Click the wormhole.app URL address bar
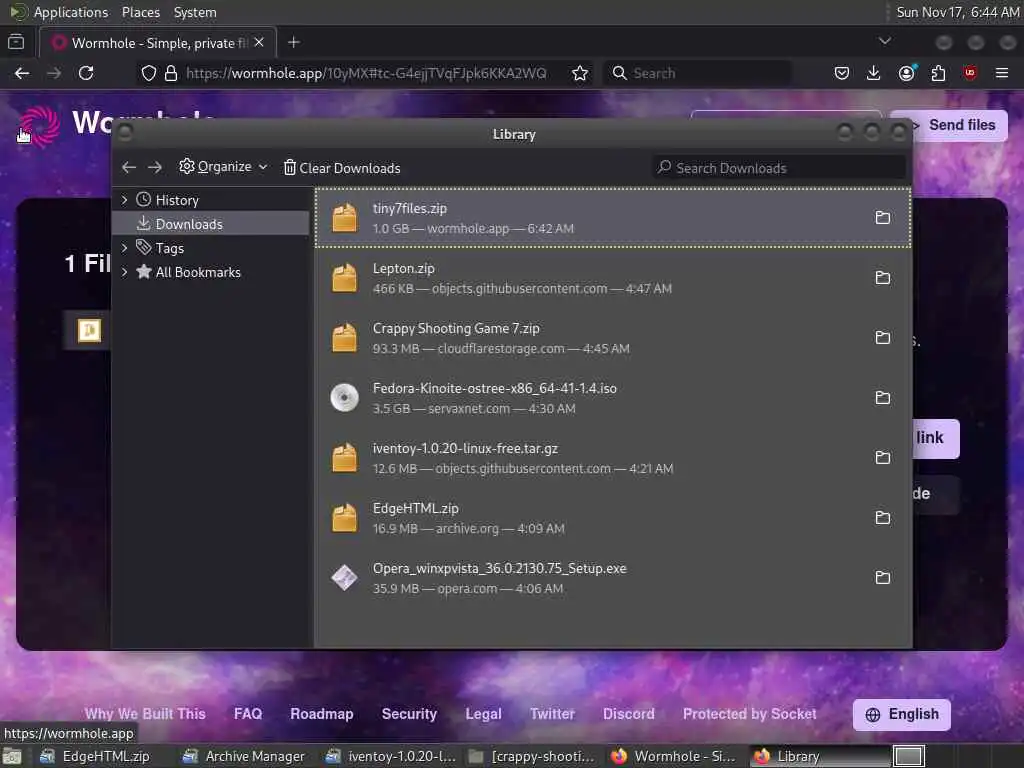This screenshot has width=1024, height=768. (x=366, y=73)
